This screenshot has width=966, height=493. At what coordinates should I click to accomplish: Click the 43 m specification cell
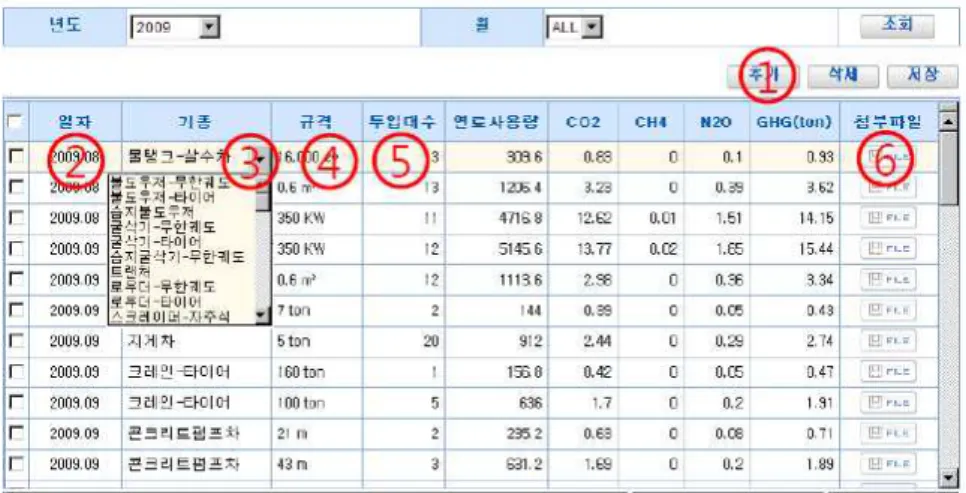317,464
